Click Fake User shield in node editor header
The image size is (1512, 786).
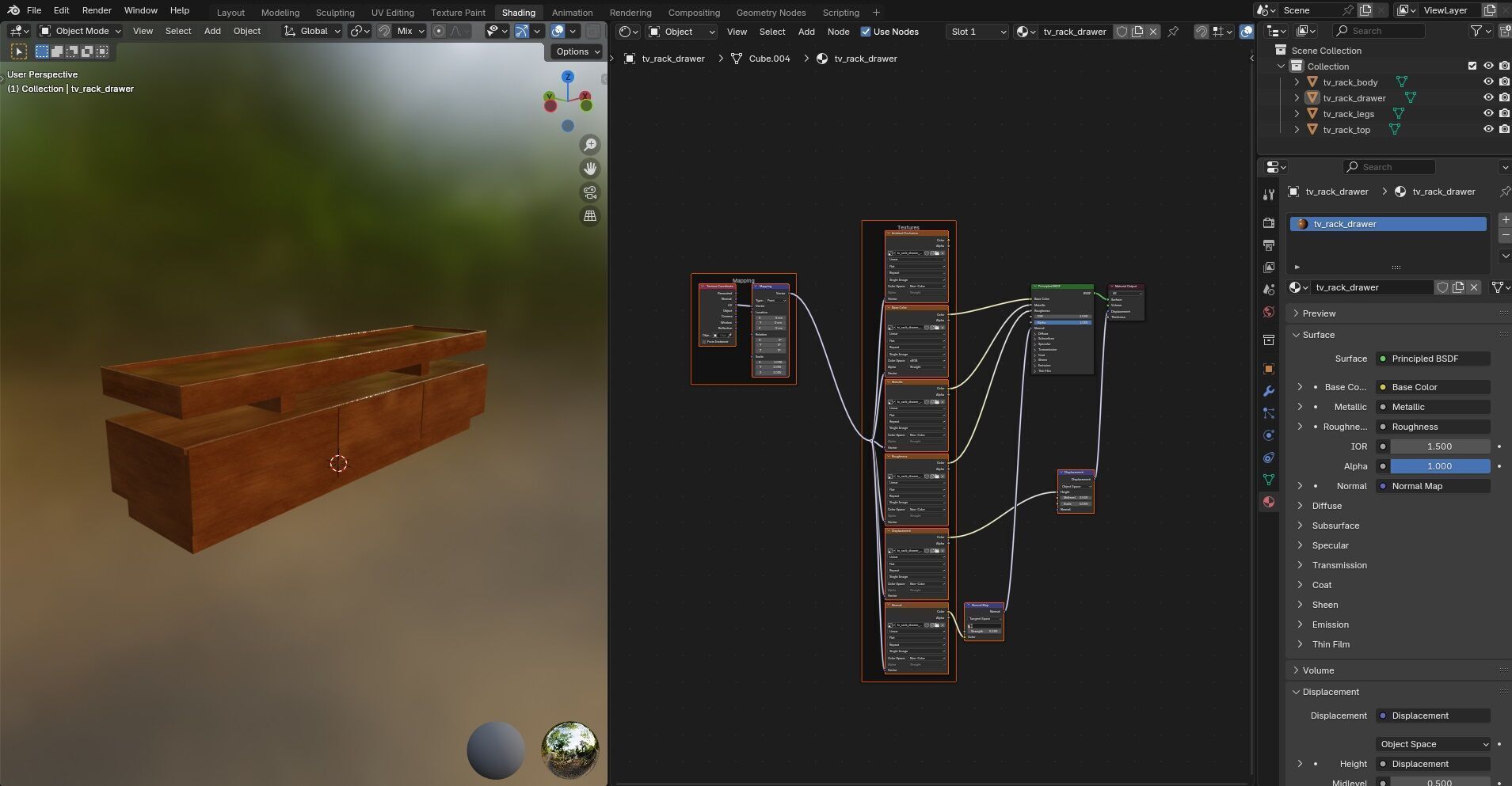(x=1122, y=32)
